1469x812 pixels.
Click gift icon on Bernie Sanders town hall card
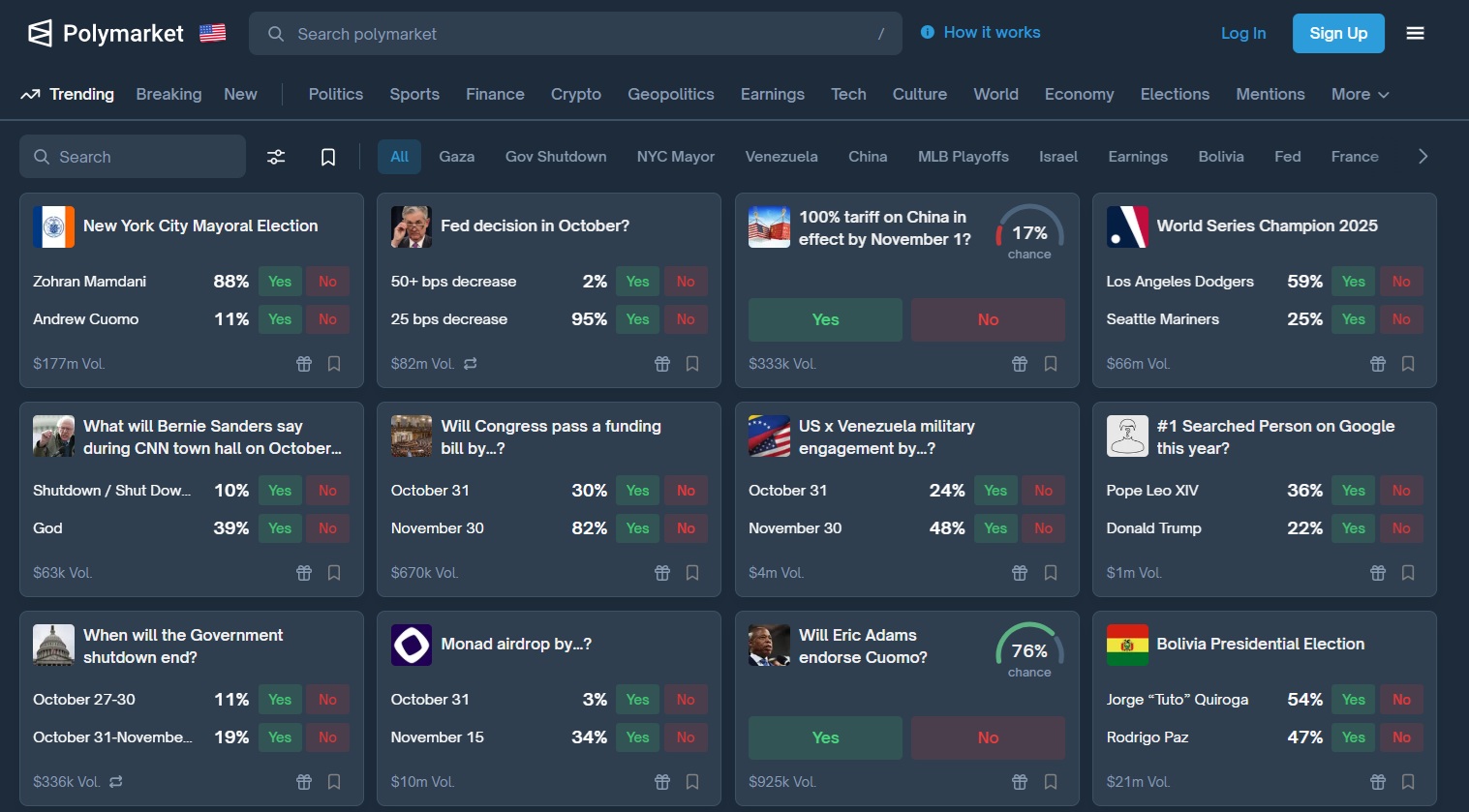(x=304, y=573)
